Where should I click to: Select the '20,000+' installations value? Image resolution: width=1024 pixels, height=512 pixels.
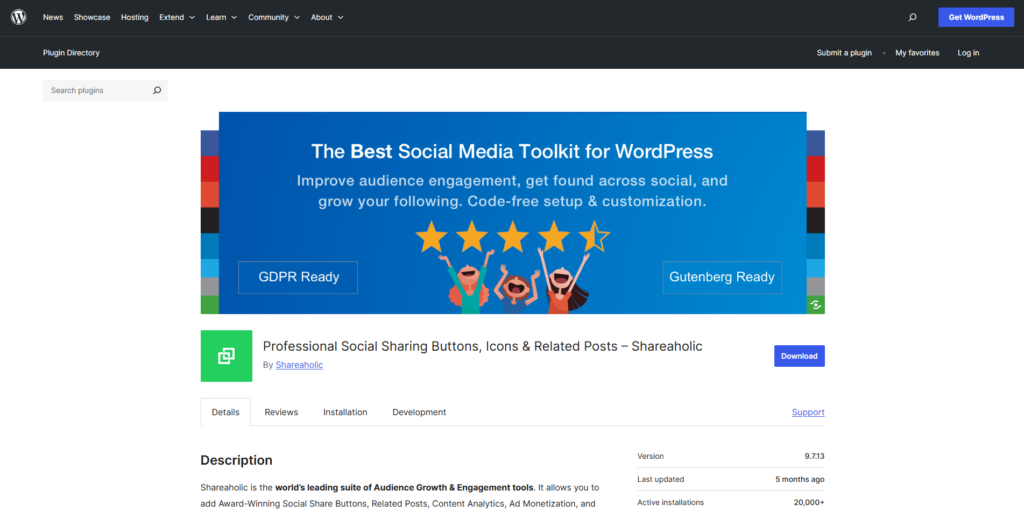point(809,503)
